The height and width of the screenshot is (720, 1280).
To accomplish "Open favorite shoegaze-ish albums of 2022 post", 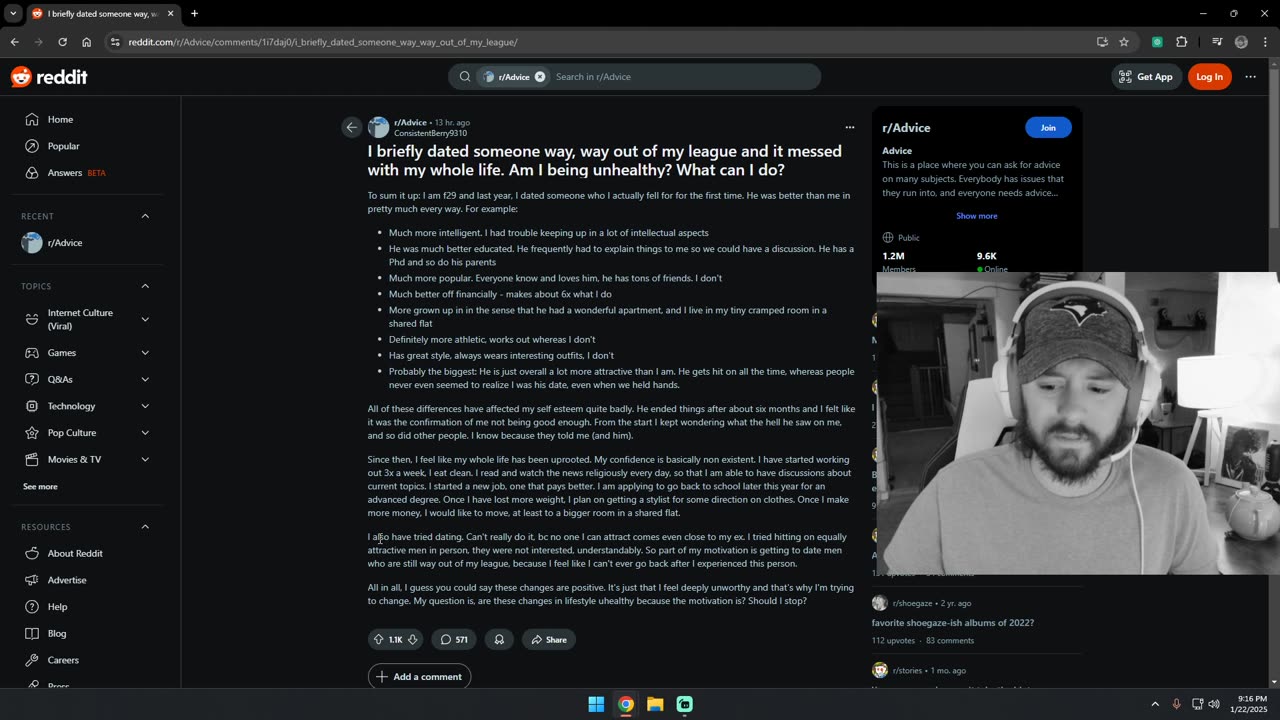I will click(x=953, y=623).
